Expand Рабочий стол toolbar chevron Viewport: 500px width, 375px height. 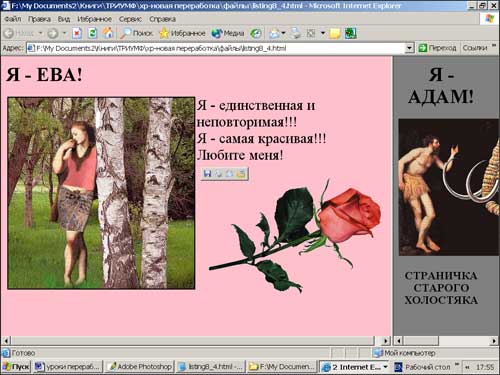(x=457, y=364)
